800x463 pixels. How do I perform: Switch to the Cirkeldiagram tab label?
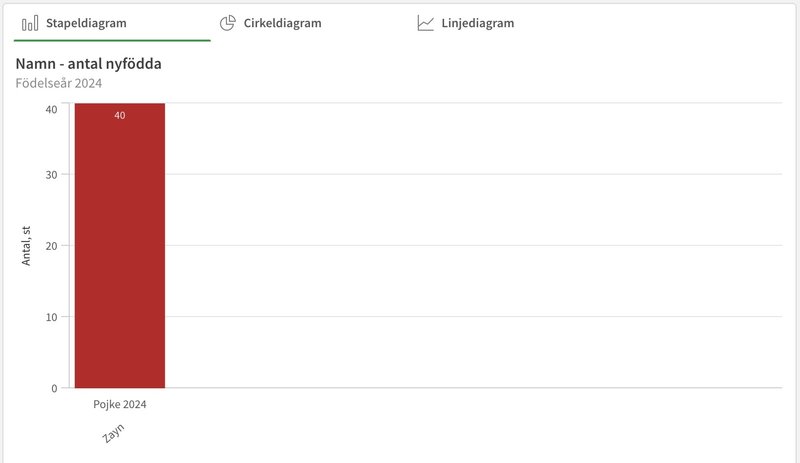tap(282, 23)
